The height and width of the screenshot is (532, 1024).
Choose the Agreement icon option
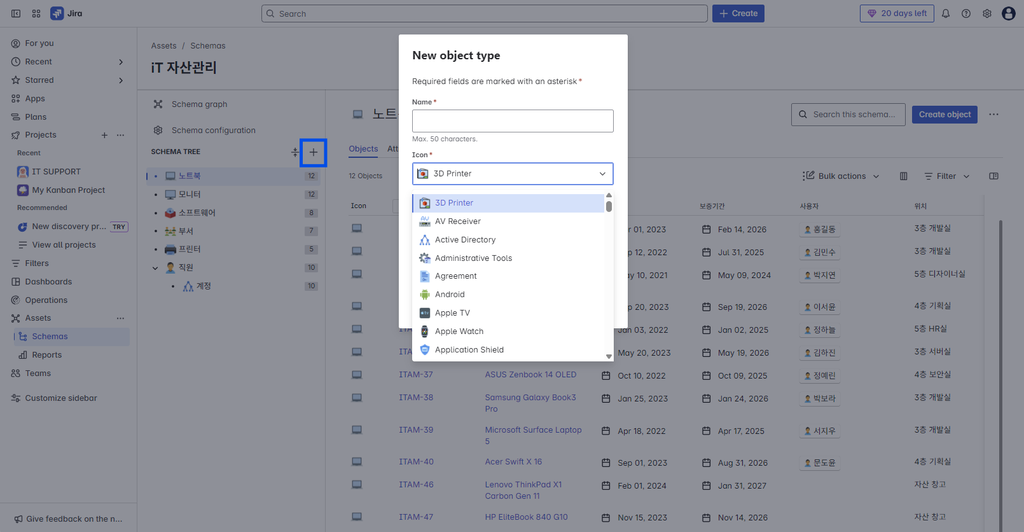508,276
